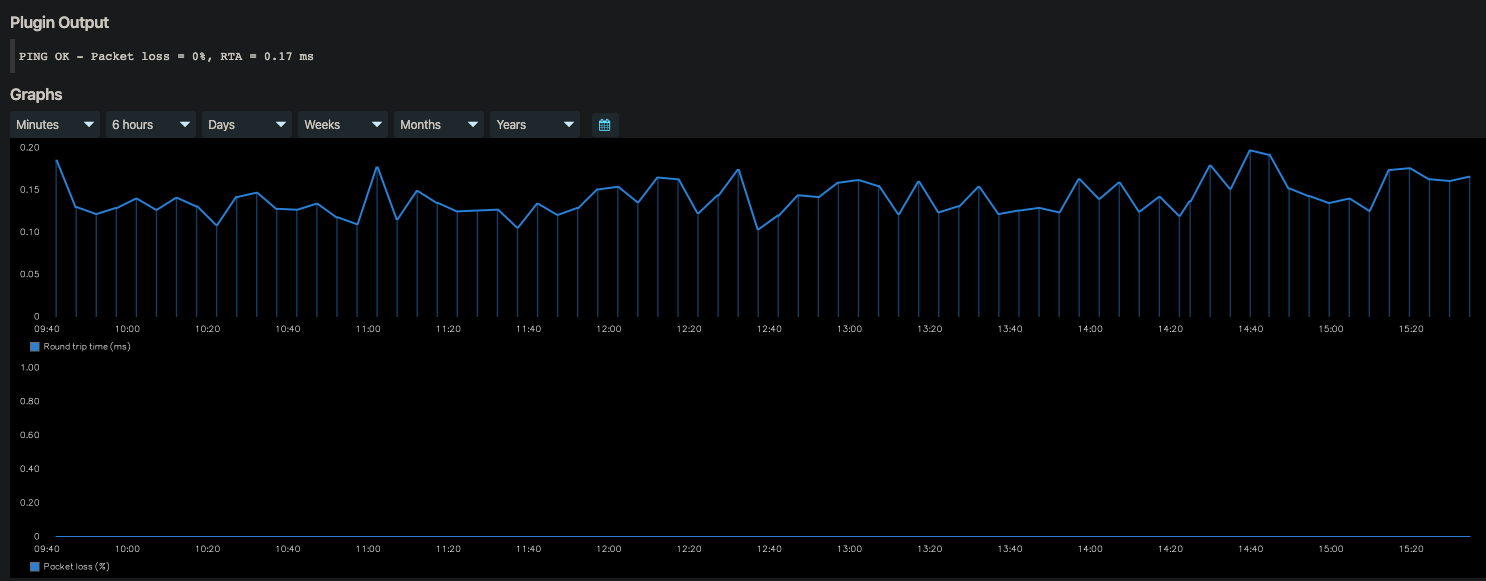
Task: Open the Minutes dropdown arrow
Action: 89,124
